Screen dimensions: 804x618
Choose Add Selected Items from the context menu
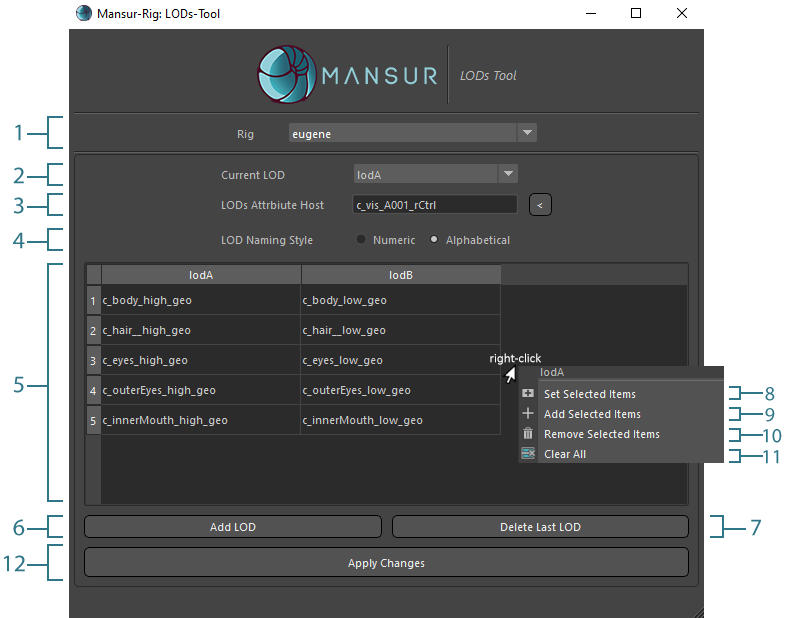click(x=592, y=413)
